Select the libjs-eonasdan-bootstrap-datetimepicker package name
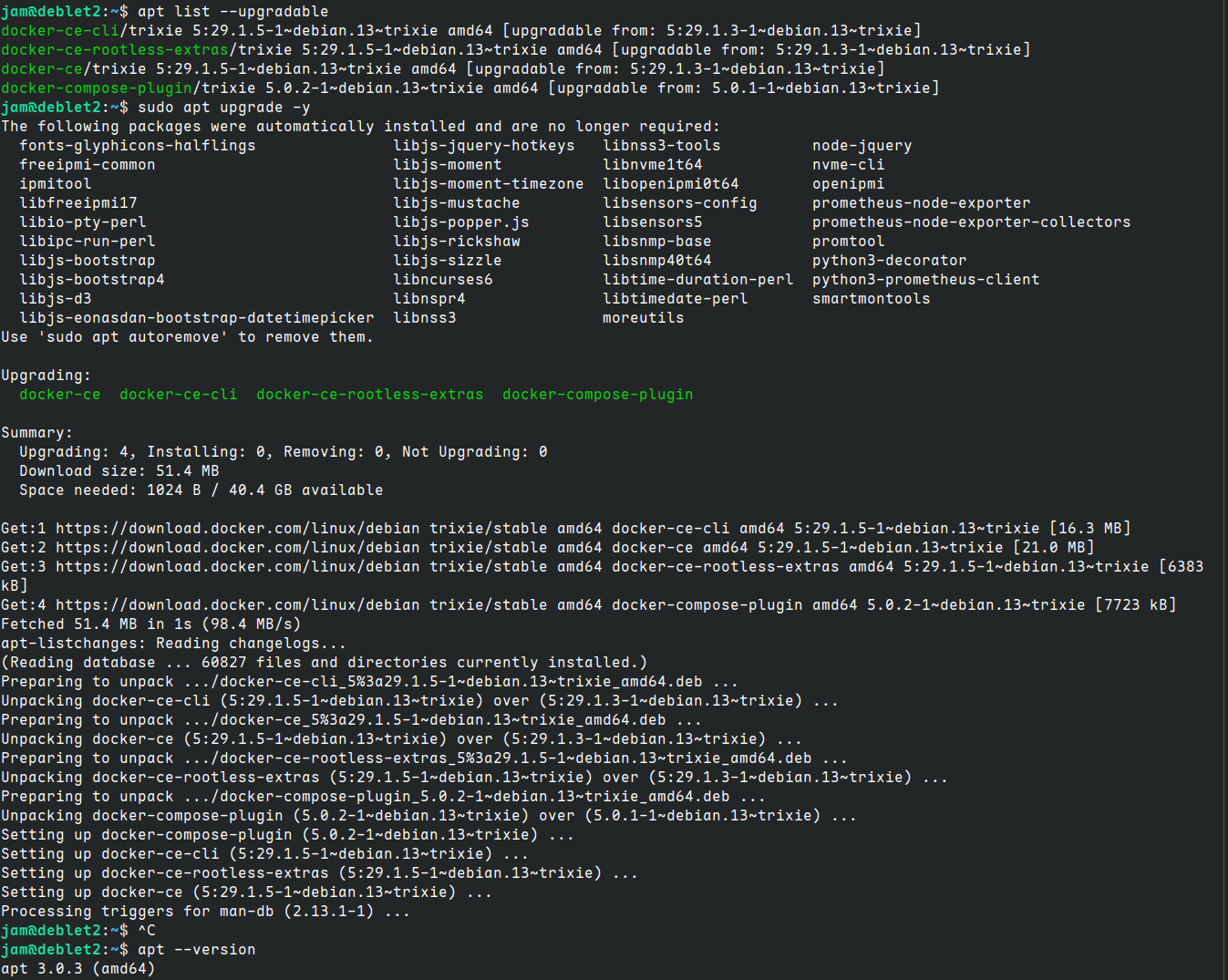This screenshot has height=980, width=1228. (x=197, y=318)
